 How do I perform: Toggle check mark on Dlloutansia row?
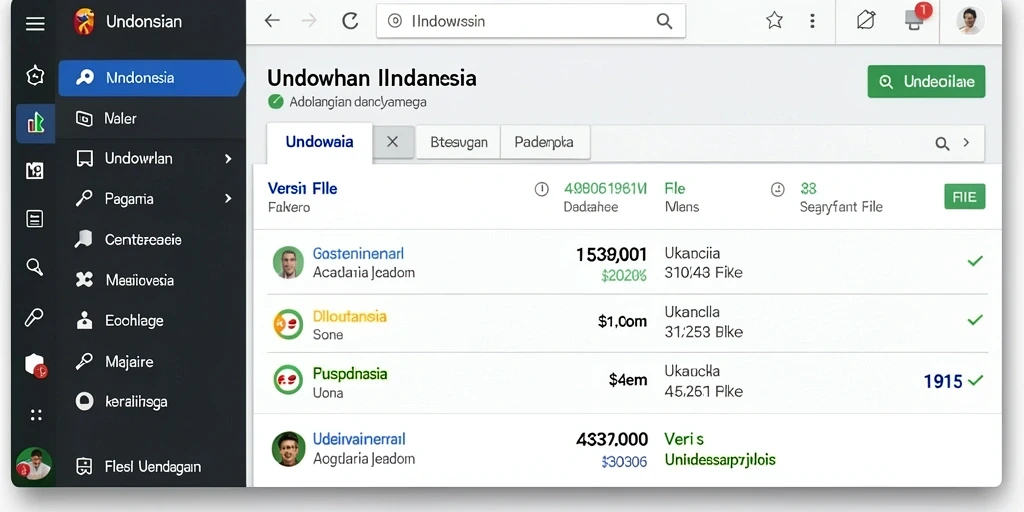click(975, 320)
